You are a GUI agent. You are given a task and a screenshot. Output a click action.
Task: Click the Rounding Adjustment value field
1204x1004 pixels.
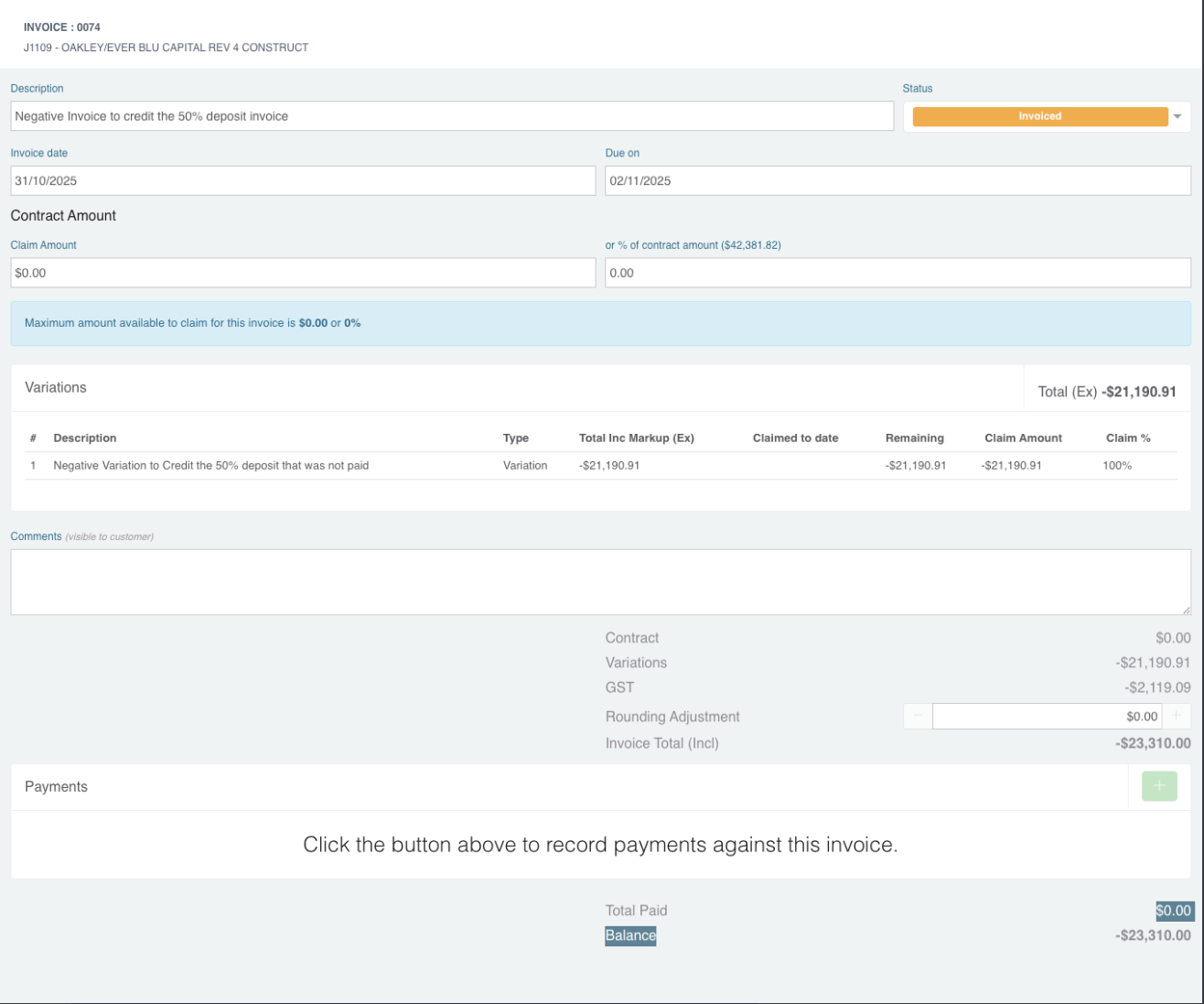[1046, 717]
